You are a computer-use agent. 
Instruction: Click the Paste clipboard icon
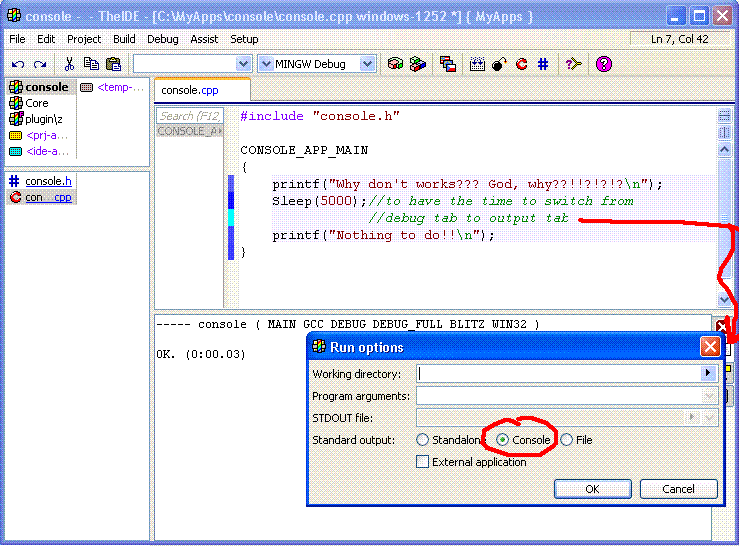click(113, 64)
